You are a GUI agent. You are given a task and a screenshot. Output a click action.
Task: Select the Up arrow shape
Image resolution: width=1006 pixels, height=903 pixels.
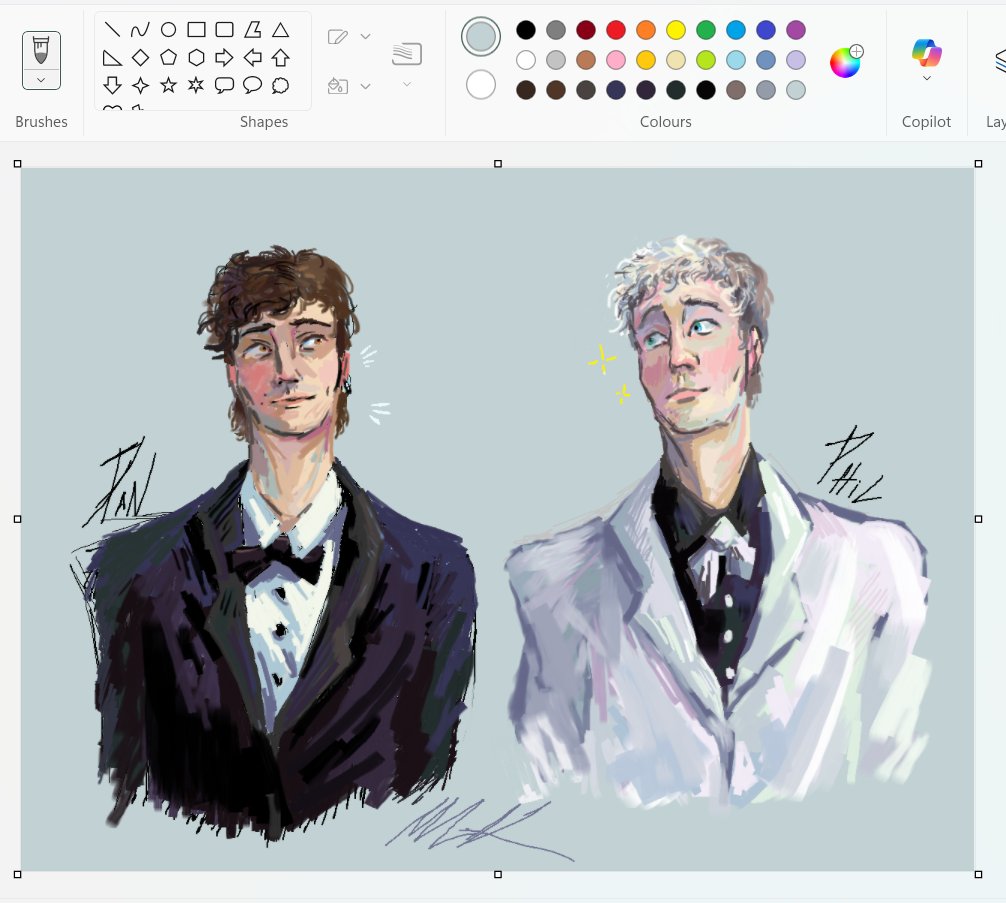[280, 58]
